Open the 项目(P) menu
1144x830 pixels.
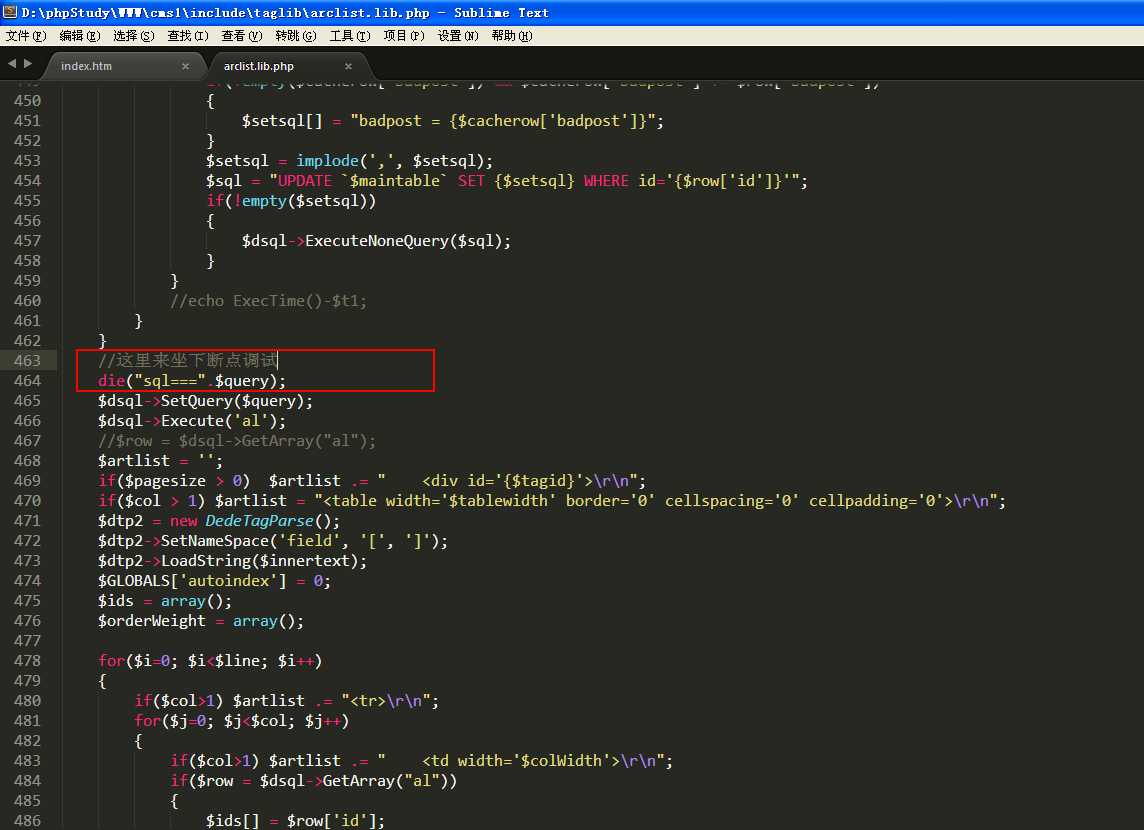click(x=403, y=36)
